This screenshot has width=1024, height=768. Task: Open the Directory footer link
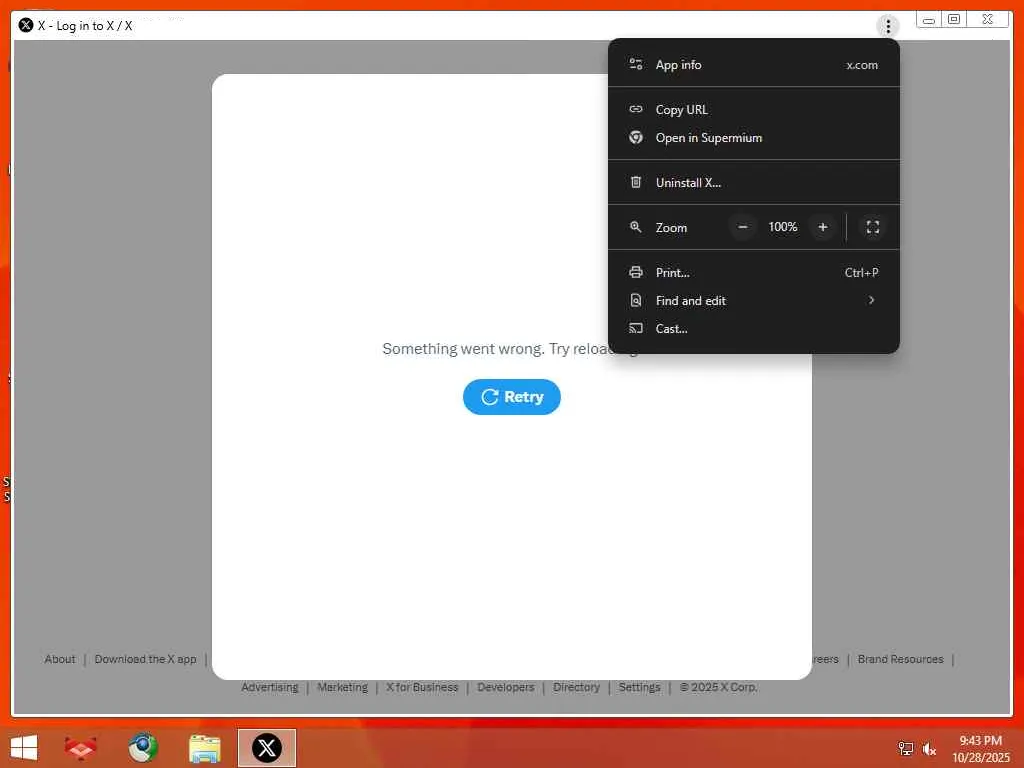[576, 688]
